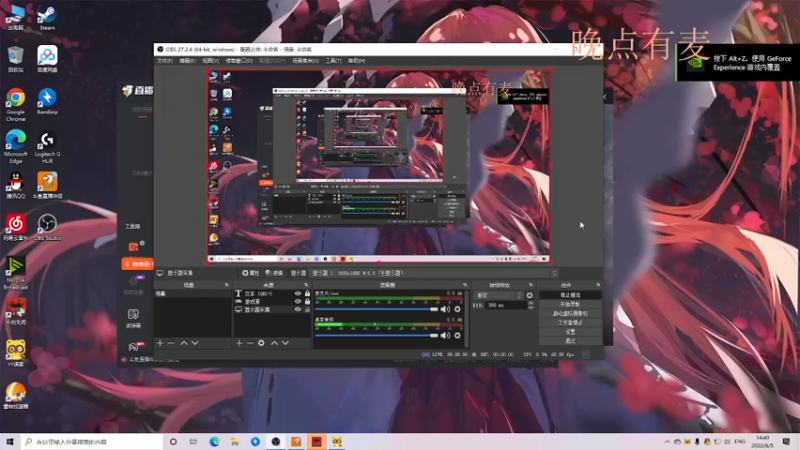This screenshot has width=800, height=450.
Task: Open the 停靠窗口(D) menu in OBS
Action: coord(239,61)
